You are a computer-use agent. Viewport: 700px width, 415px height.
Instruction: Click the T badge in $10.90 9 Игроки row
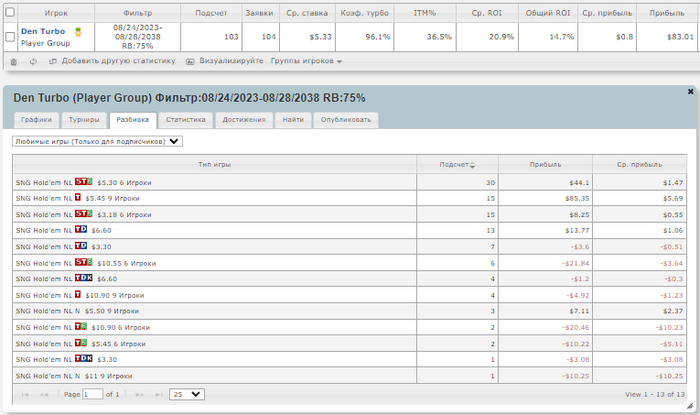(x=78, y=295)
